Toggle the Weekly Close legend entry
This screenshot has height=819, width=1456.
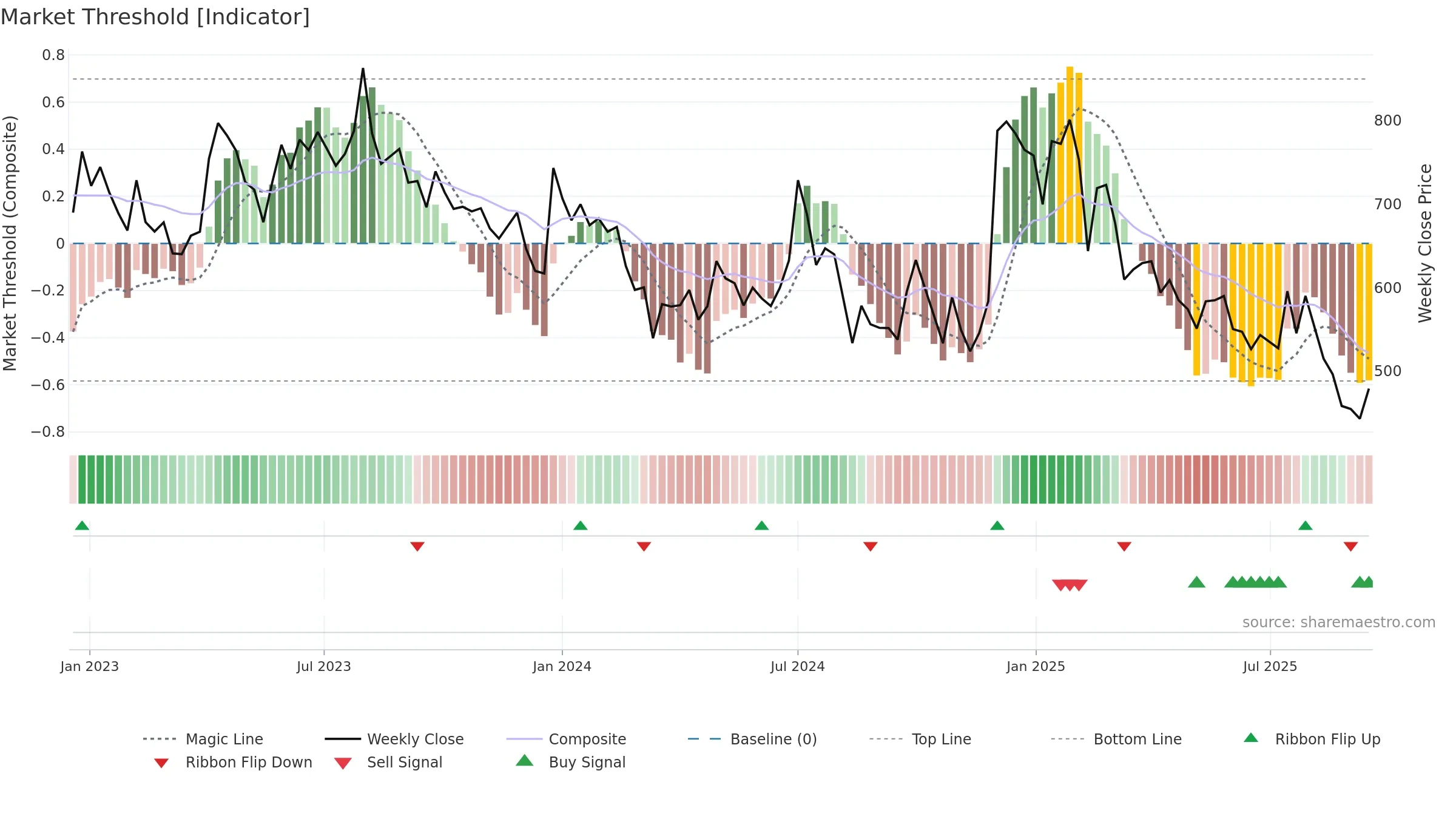point(394,739)
